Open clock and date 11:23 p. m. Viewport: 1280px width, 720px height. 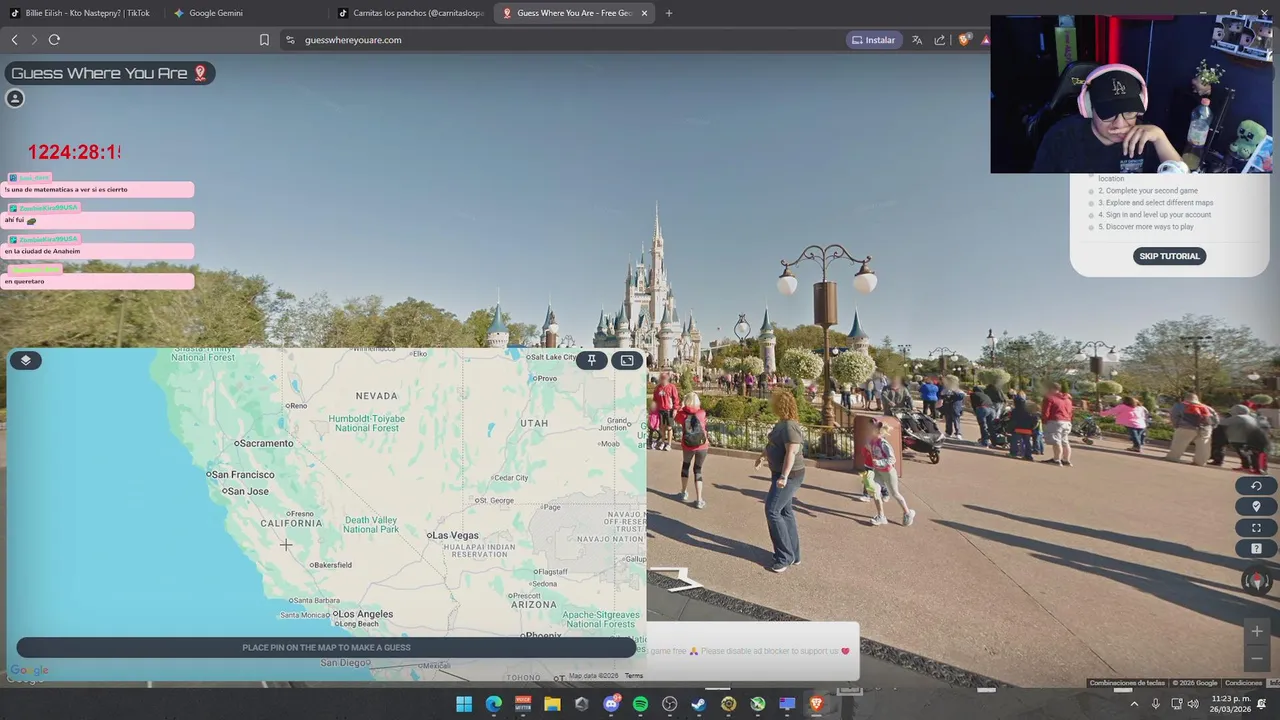click(1229, 704)
